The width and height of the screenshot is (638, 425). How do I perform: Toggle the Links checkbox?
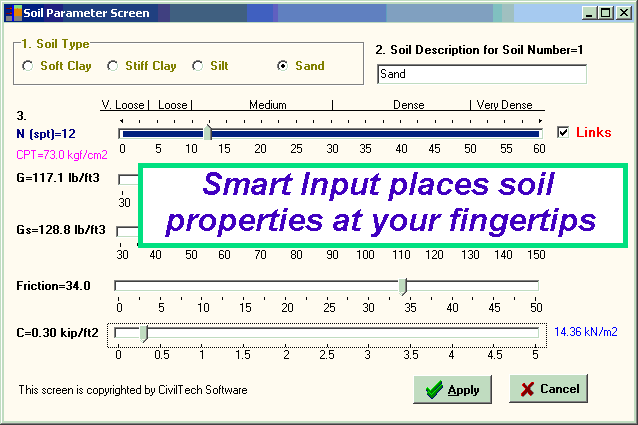pos(563,132)
